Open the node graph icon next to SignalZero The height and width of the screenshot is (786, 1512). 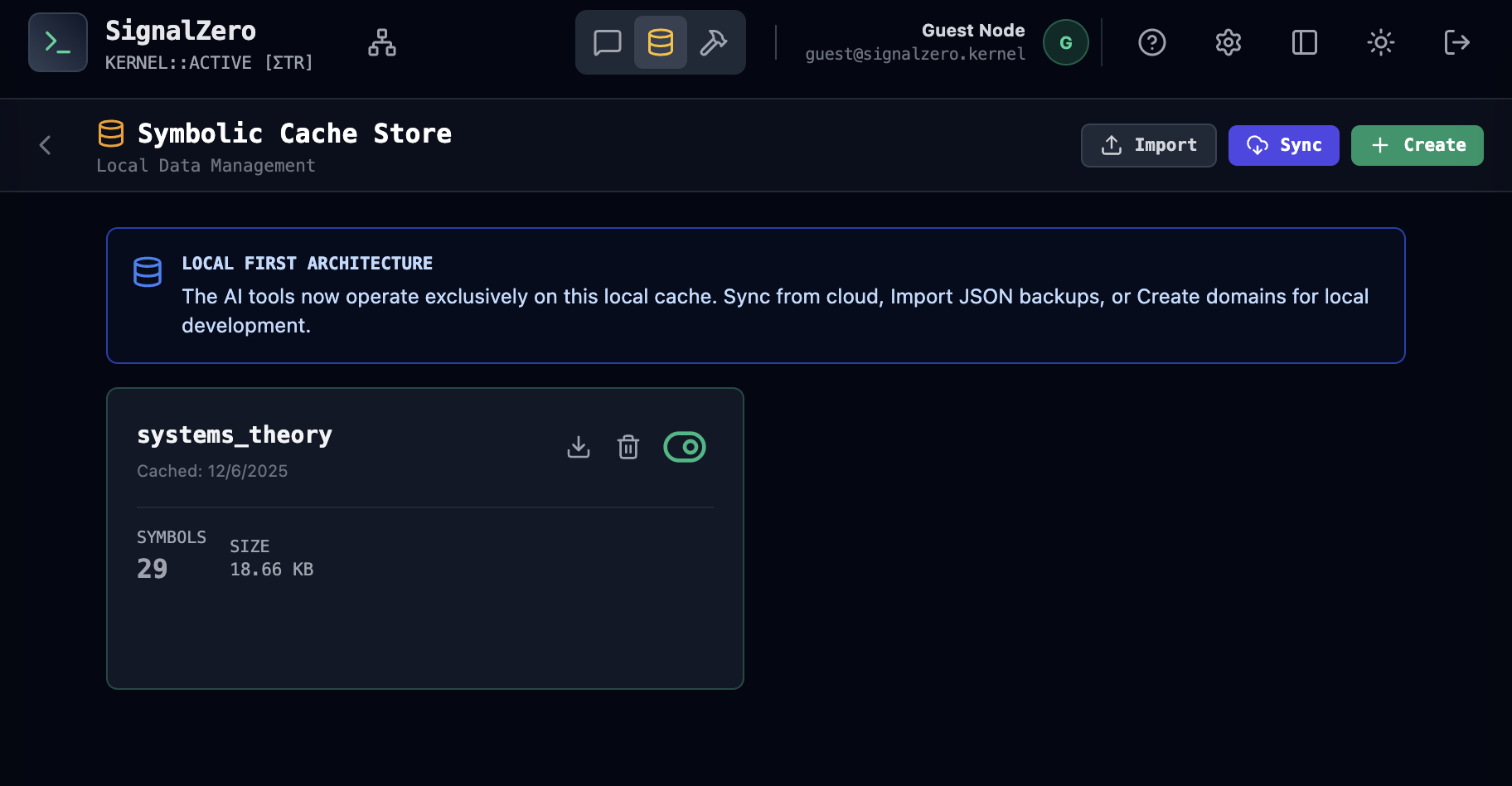point(381,42)
